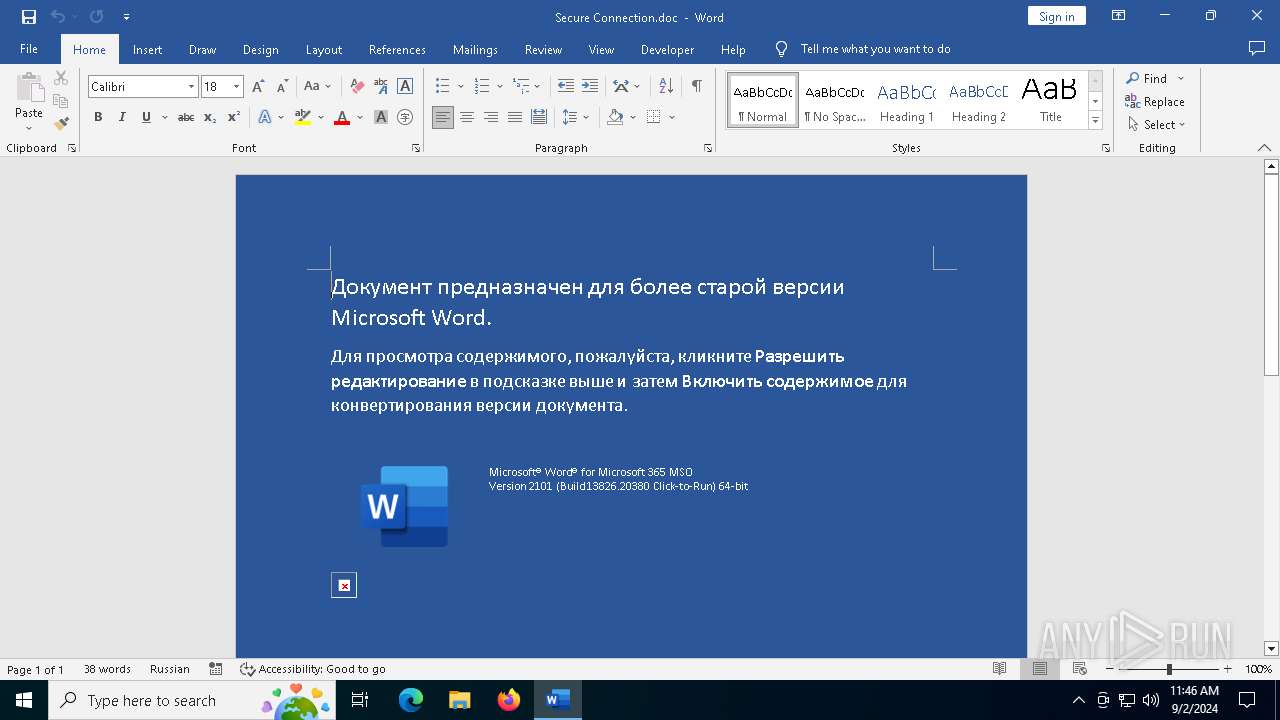Click vertical scrollbar down arrow
The height and width of the screenshot is (720, 1280).
1271,648
